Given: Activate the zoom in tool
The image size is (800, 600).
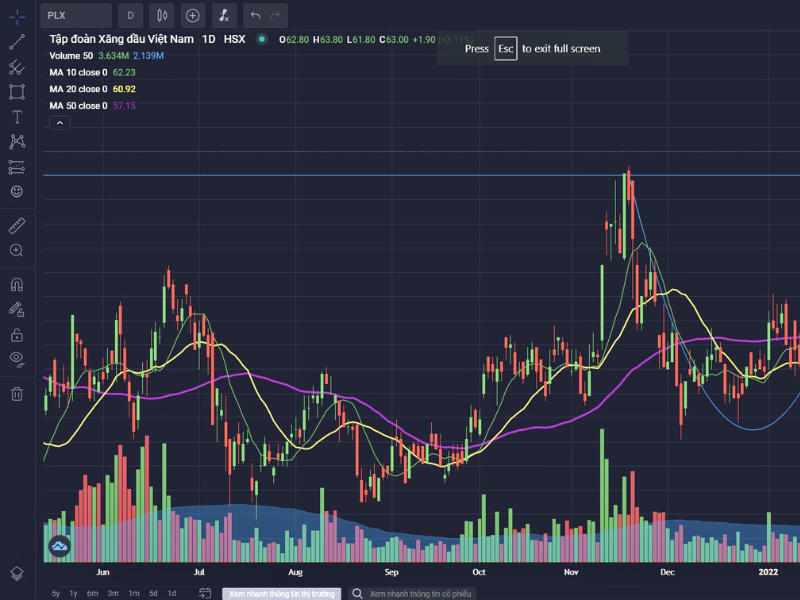Looking at the screenshot, I should [17, 251].
